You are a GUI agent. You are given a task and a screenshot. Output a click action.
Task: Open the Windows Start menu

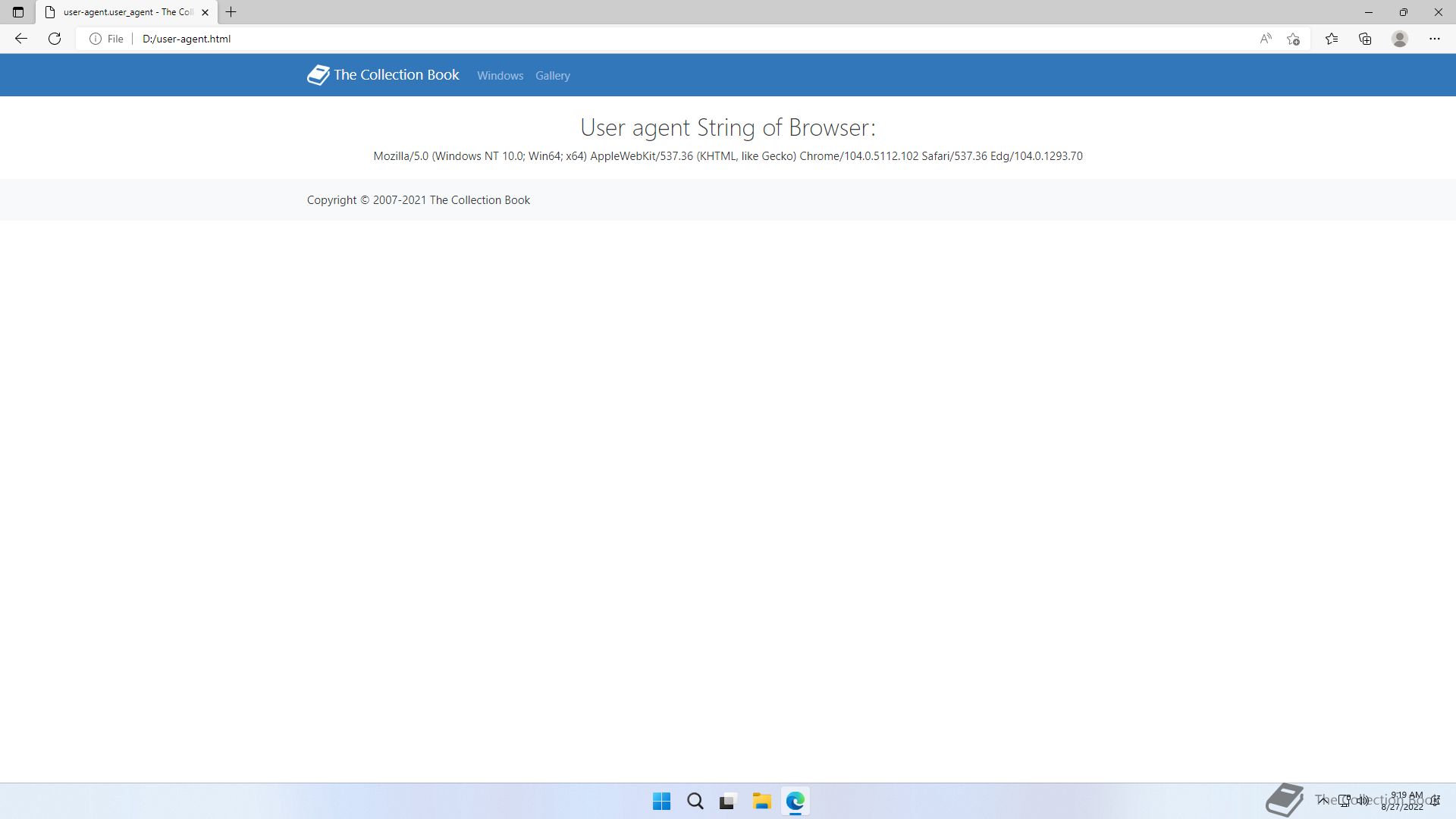661,801
